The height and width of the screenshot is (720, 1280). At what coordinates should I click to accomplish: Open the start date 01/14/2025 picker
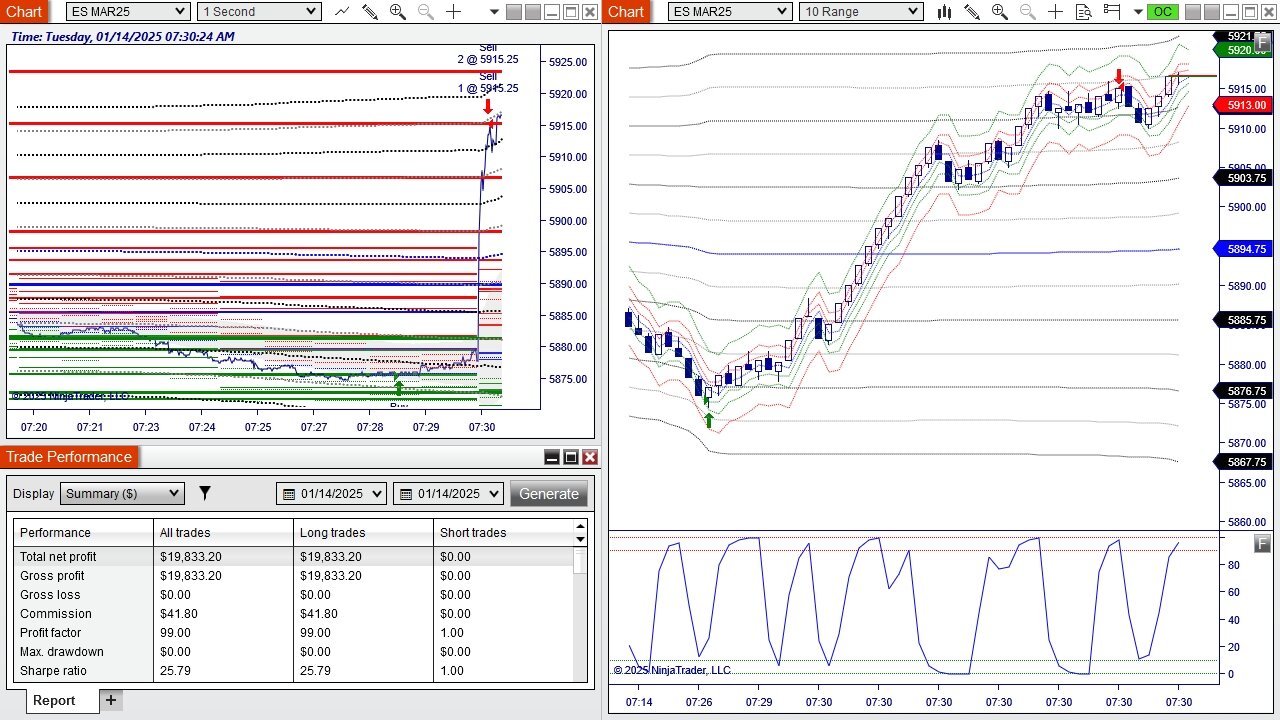click(331, 493)
